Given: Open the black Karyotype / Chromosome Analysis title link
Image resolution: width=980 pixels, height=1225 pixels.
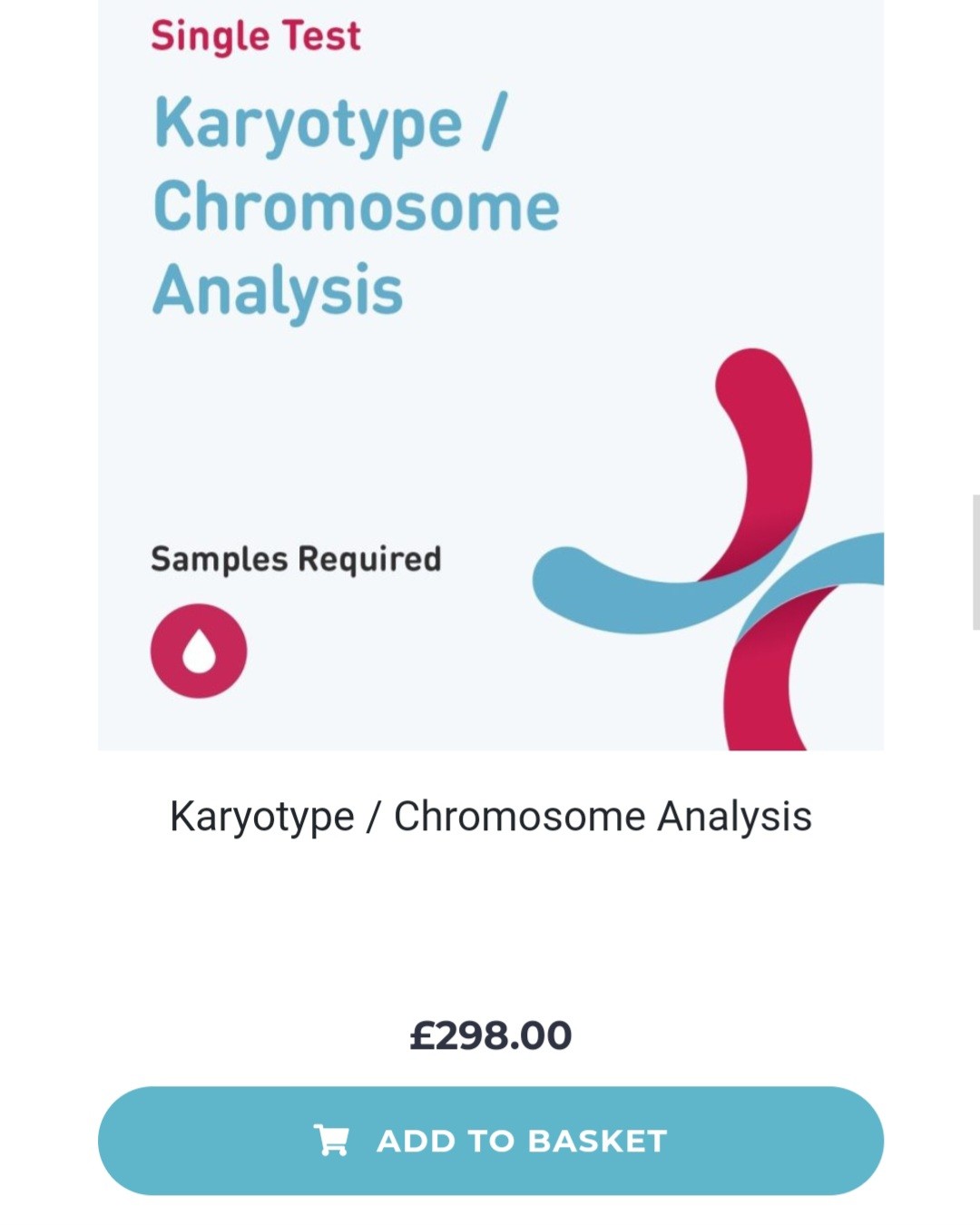Looking at the screenshot, I should point(490,816).
